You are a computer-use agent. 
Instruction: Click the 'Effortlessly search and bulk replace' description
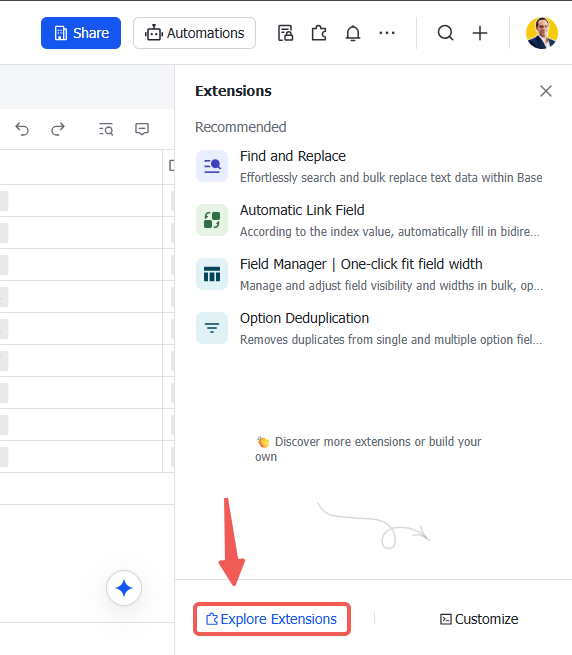(391, 178)
